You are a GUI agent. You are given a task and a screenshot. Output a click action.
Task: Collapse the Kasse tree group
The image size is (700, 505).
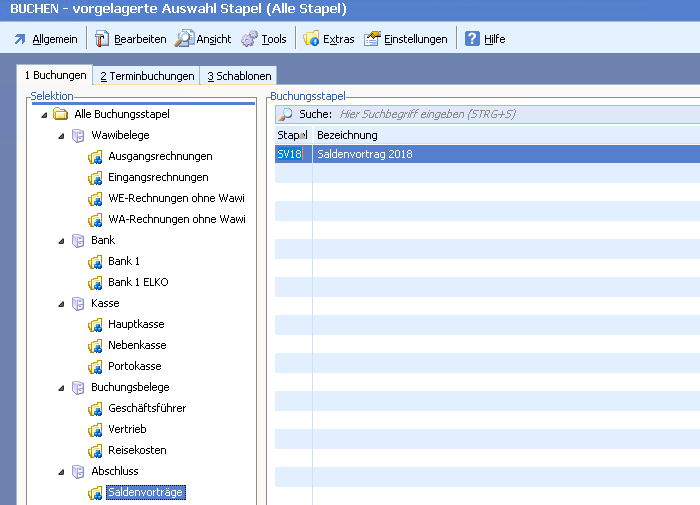point(61,304)
